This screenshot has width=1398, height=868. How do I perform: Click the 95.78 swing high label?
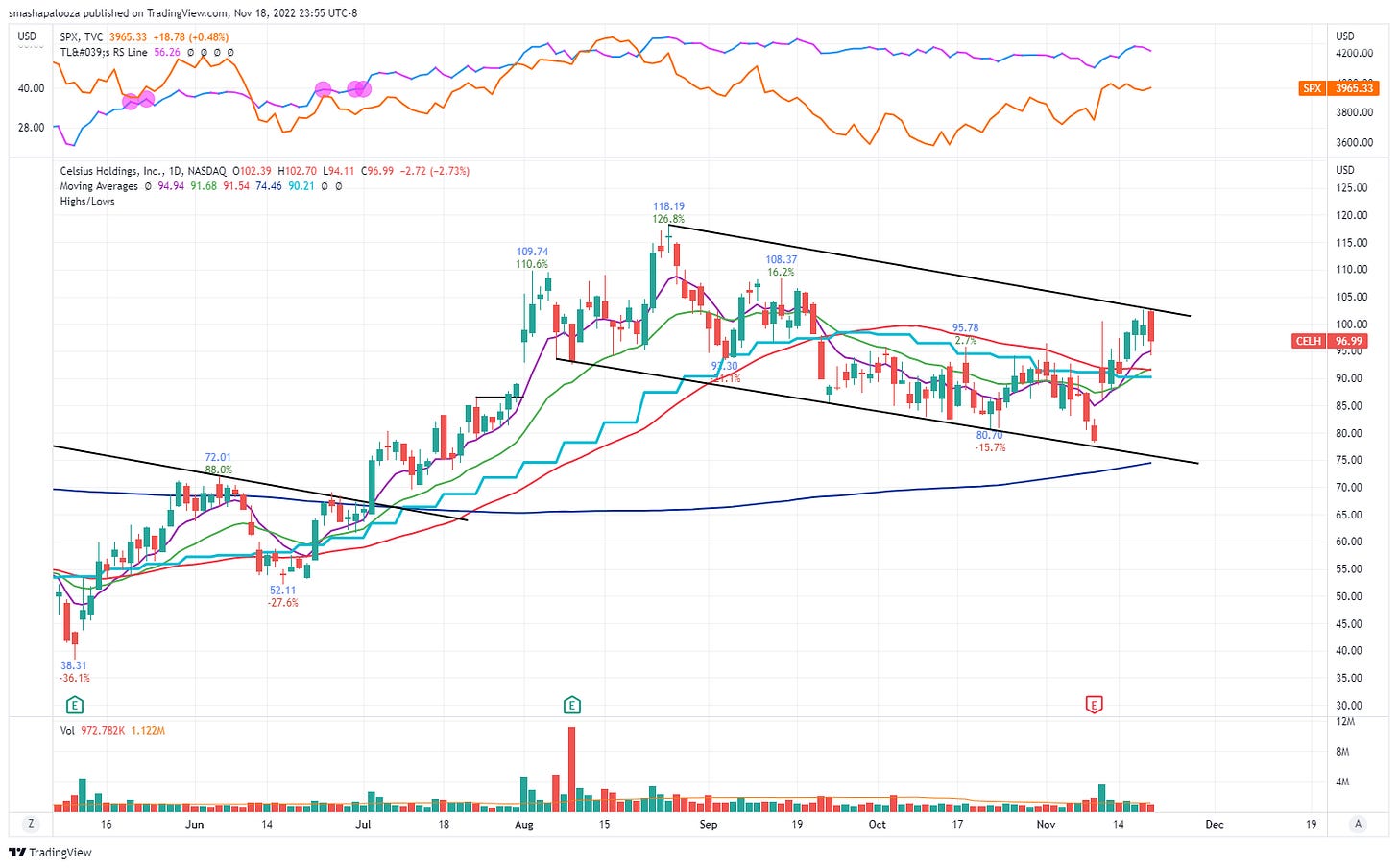click(x=965, y=328)
